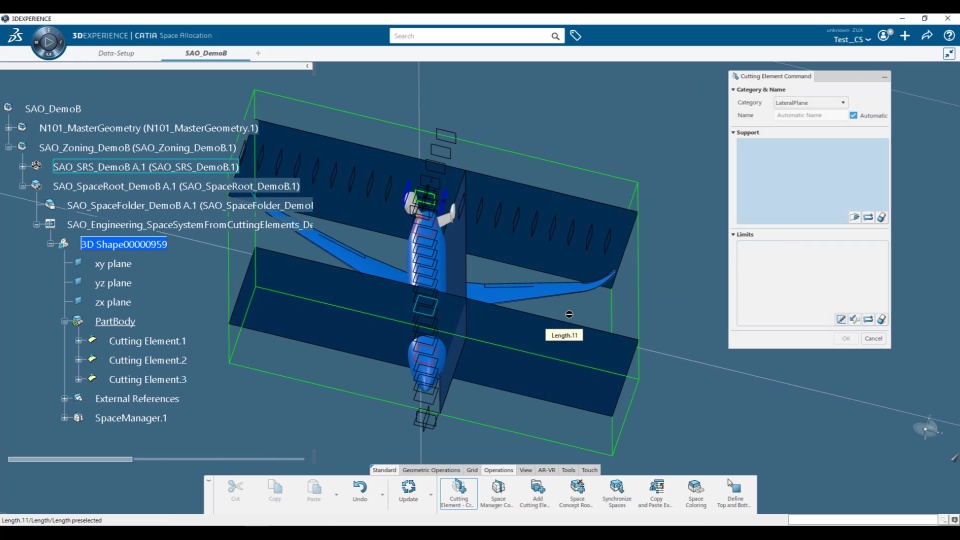Click swap arrows icon in Limits section
The width and height of the screenshot is (960, 540).
(x=868, y=320)
